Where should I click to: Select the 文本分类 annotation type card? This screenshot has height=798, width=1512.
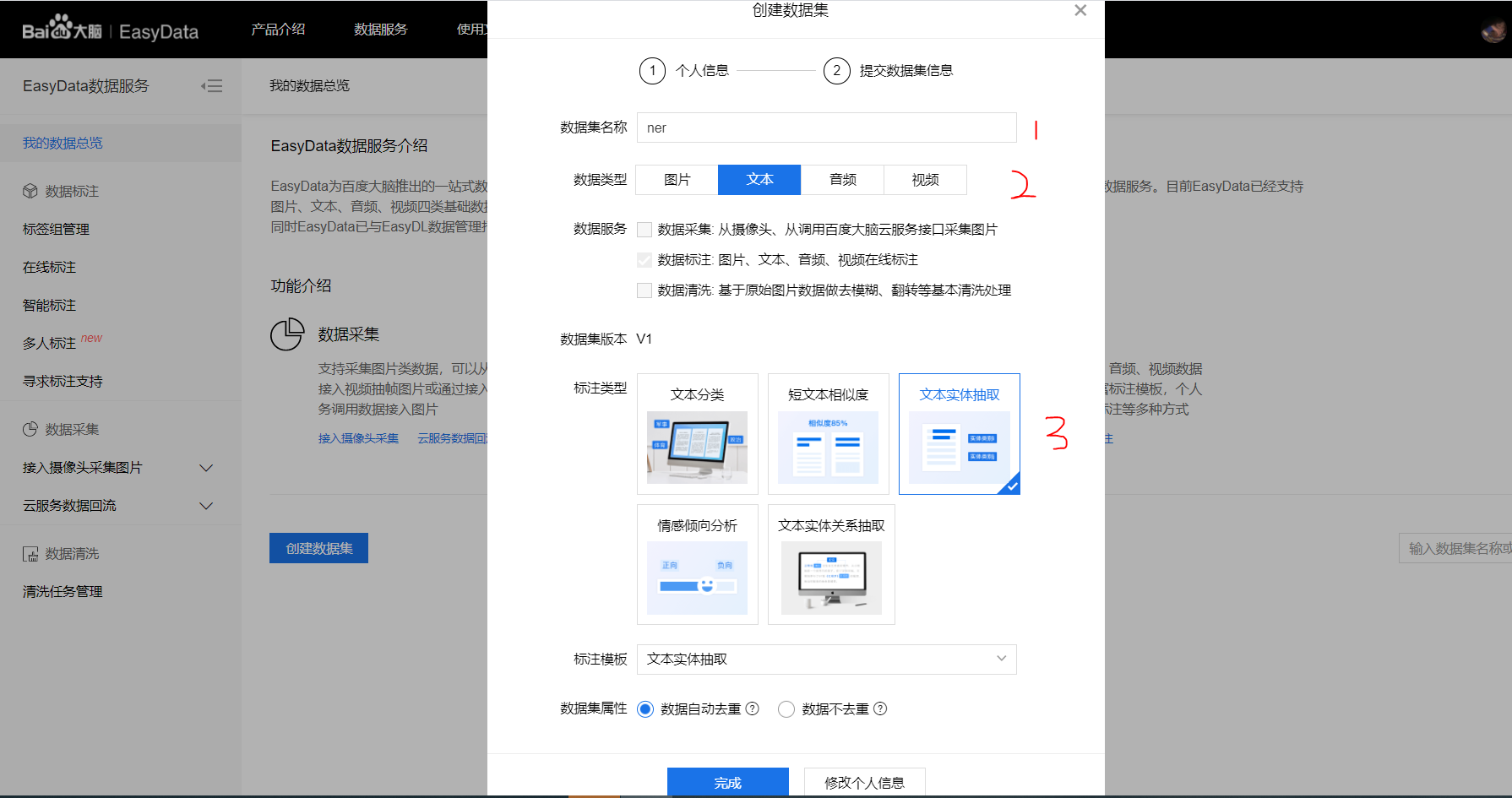click(x=698, y=434)
